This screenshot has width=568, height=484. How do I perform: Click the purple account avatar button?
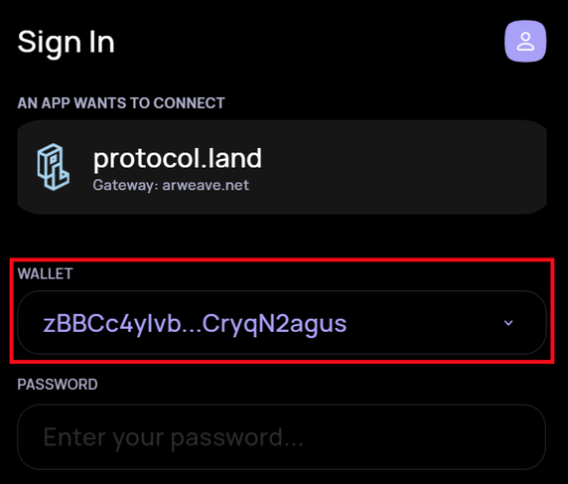click(x=525, y=41)
